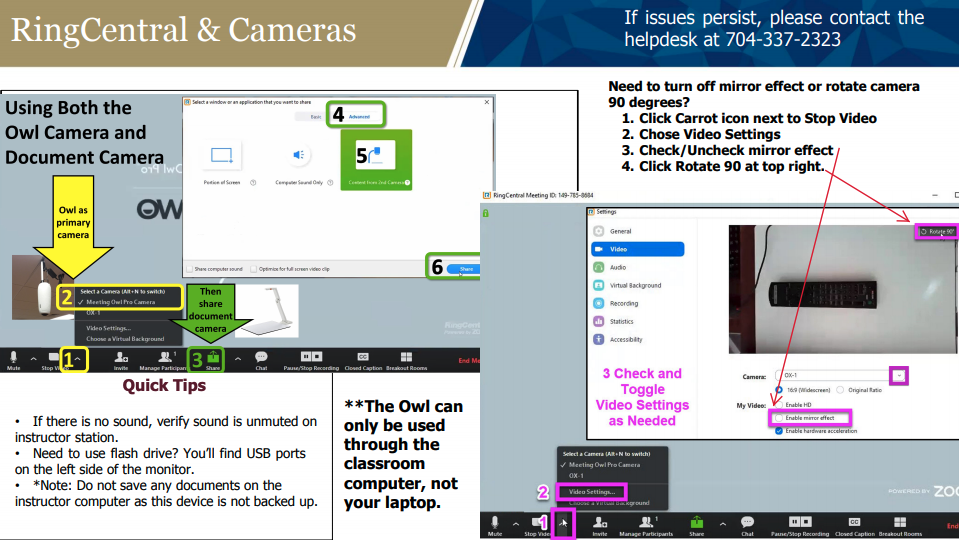Expand video options caret beside right Stop Video
The height and width of the screenshot is (540, 959).
563,523
